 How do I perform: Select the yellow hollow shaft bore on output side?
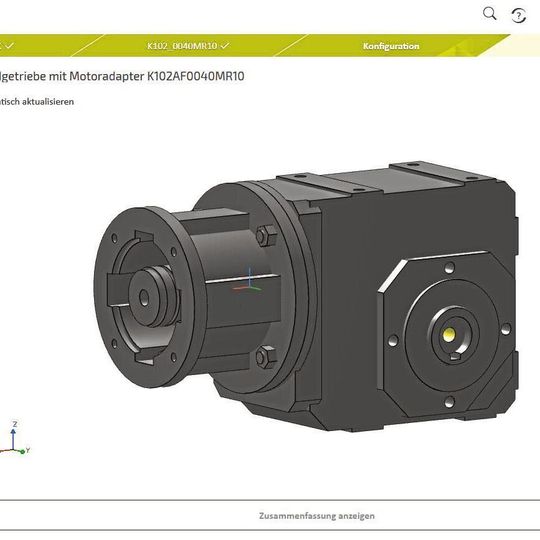(x=449, y=333)
